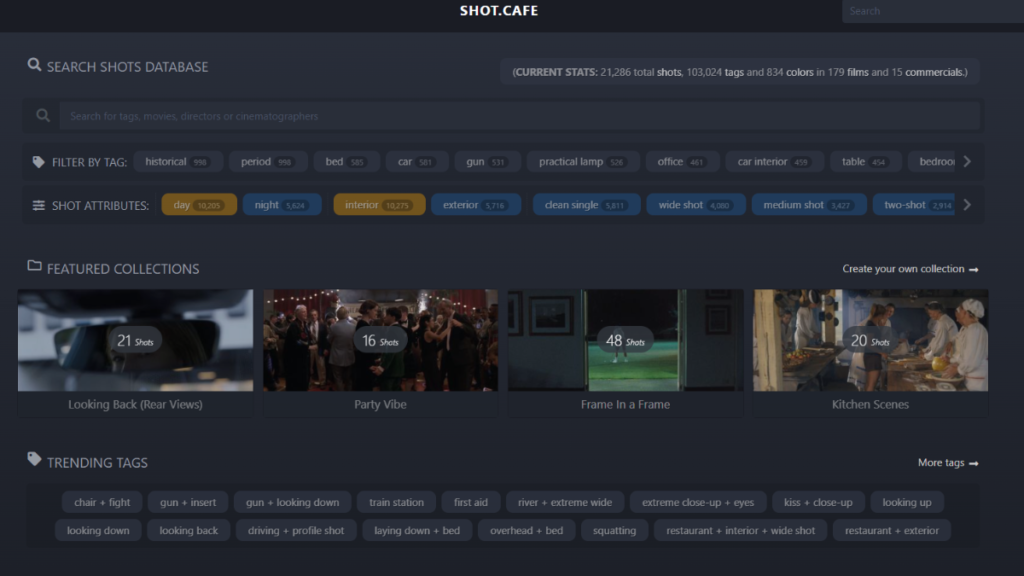The image size is (1024, 576).
Task: Click the top-right Search input box
Action: 930,11
